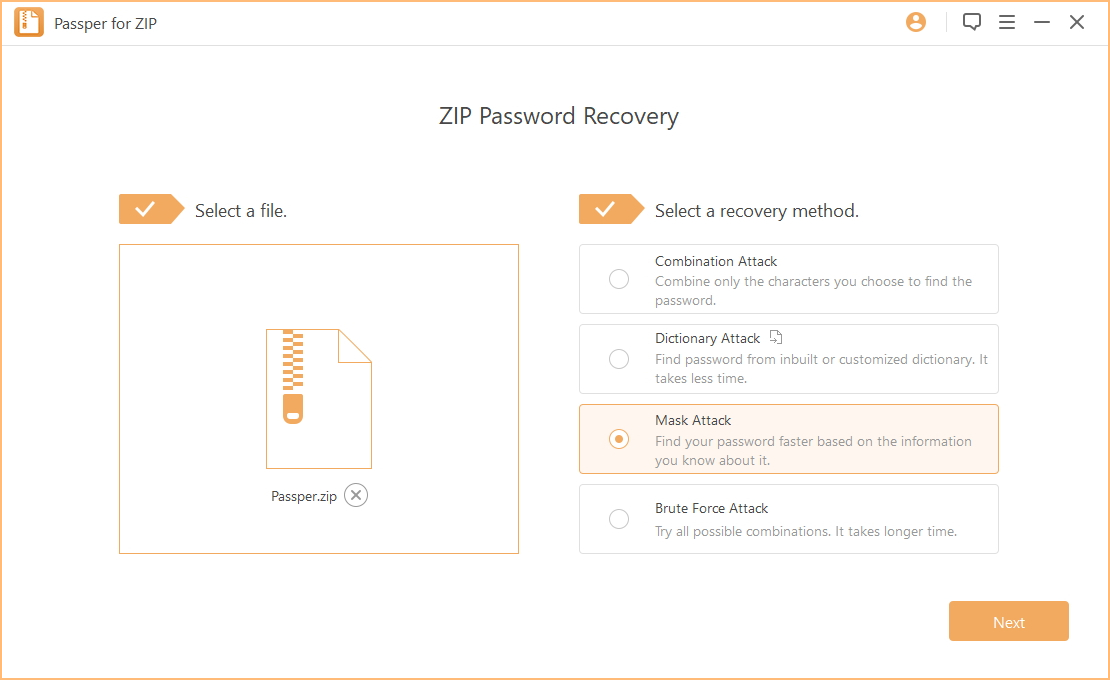This screenshot has height=680, width=1110.
Task: Click the Next button
Action: [1009, 621]
